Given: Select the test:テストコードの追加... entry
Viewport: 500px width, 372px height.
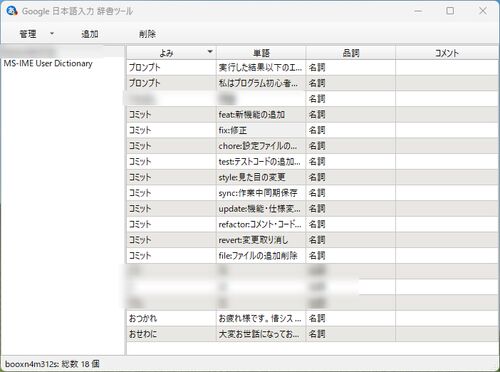Looking at the screenshot, I should tap(261, 161).
